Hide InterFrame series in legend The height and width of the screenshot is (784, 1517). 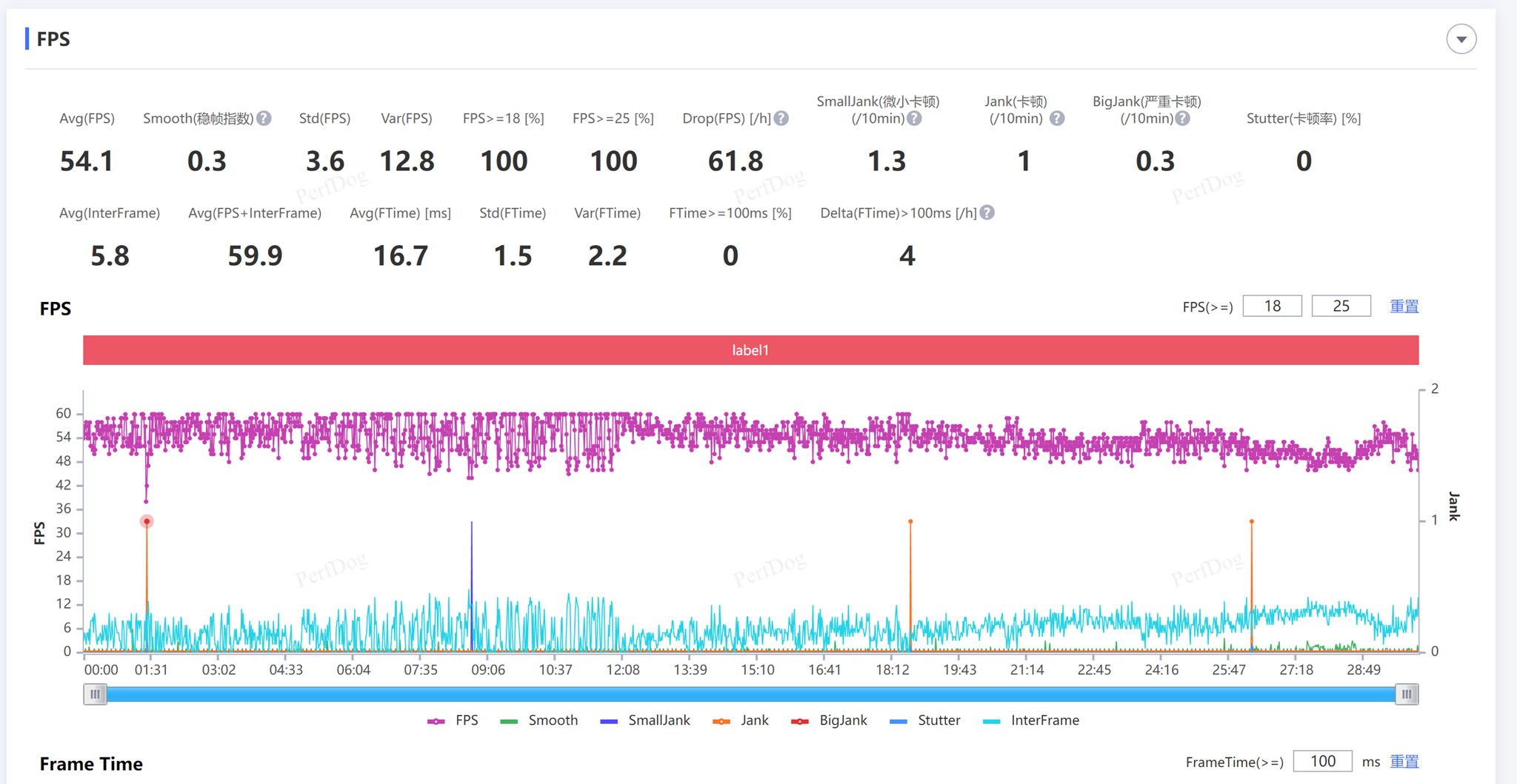(x=1031, y=720)
